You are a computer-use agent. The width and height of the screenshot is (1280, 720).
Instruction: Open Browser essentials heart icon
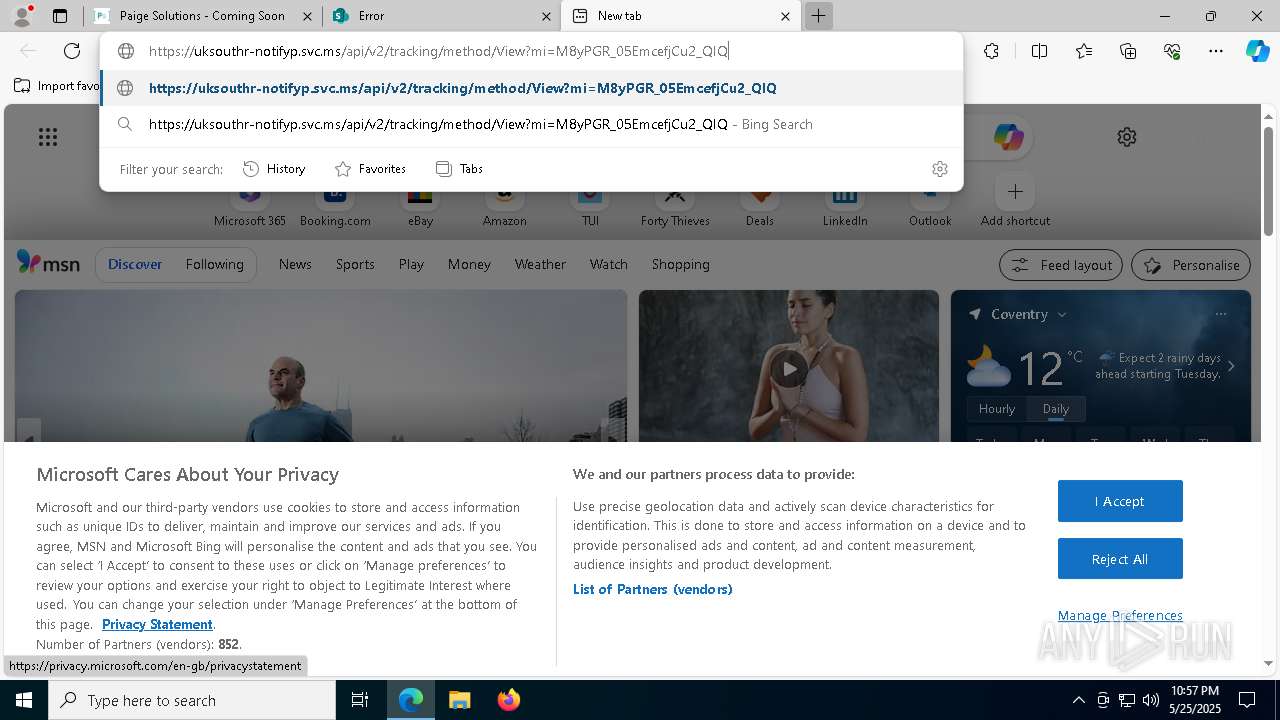[x=1172, y=51]
